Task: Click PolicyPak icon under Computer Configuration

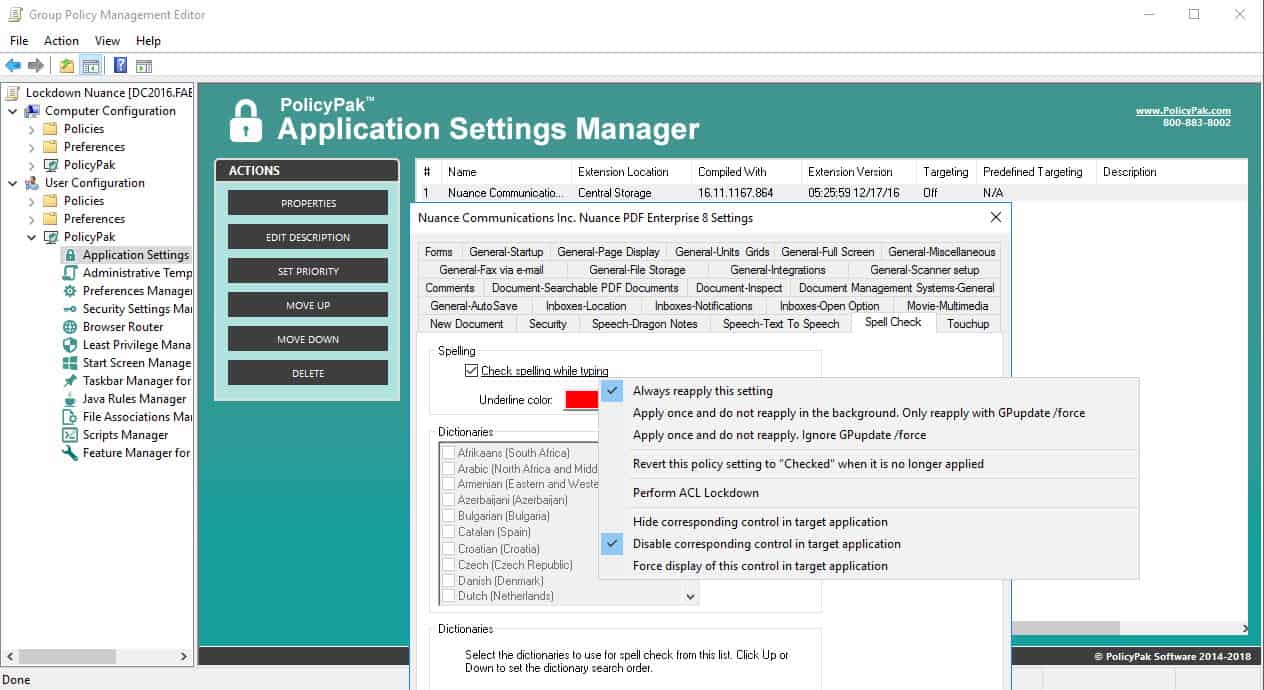Action: [x=51, y=165]
